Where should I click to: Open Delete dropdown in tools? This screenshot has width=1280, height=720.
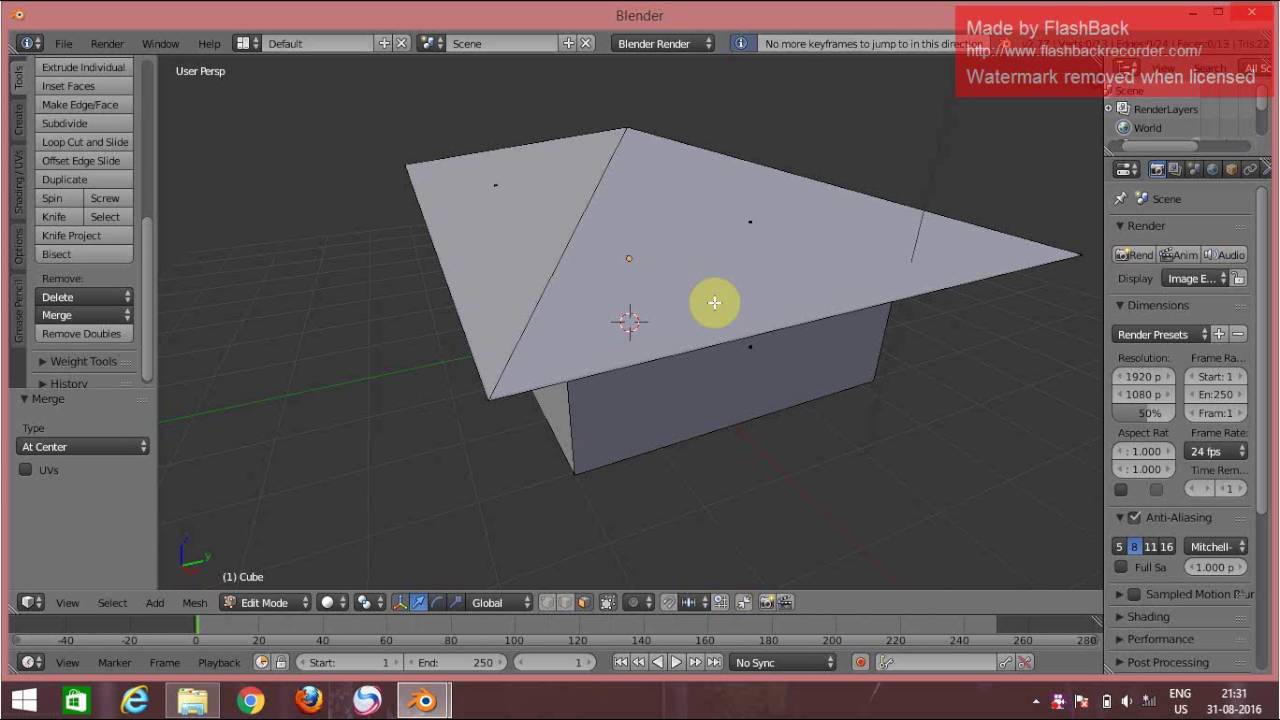click(85, 297)
